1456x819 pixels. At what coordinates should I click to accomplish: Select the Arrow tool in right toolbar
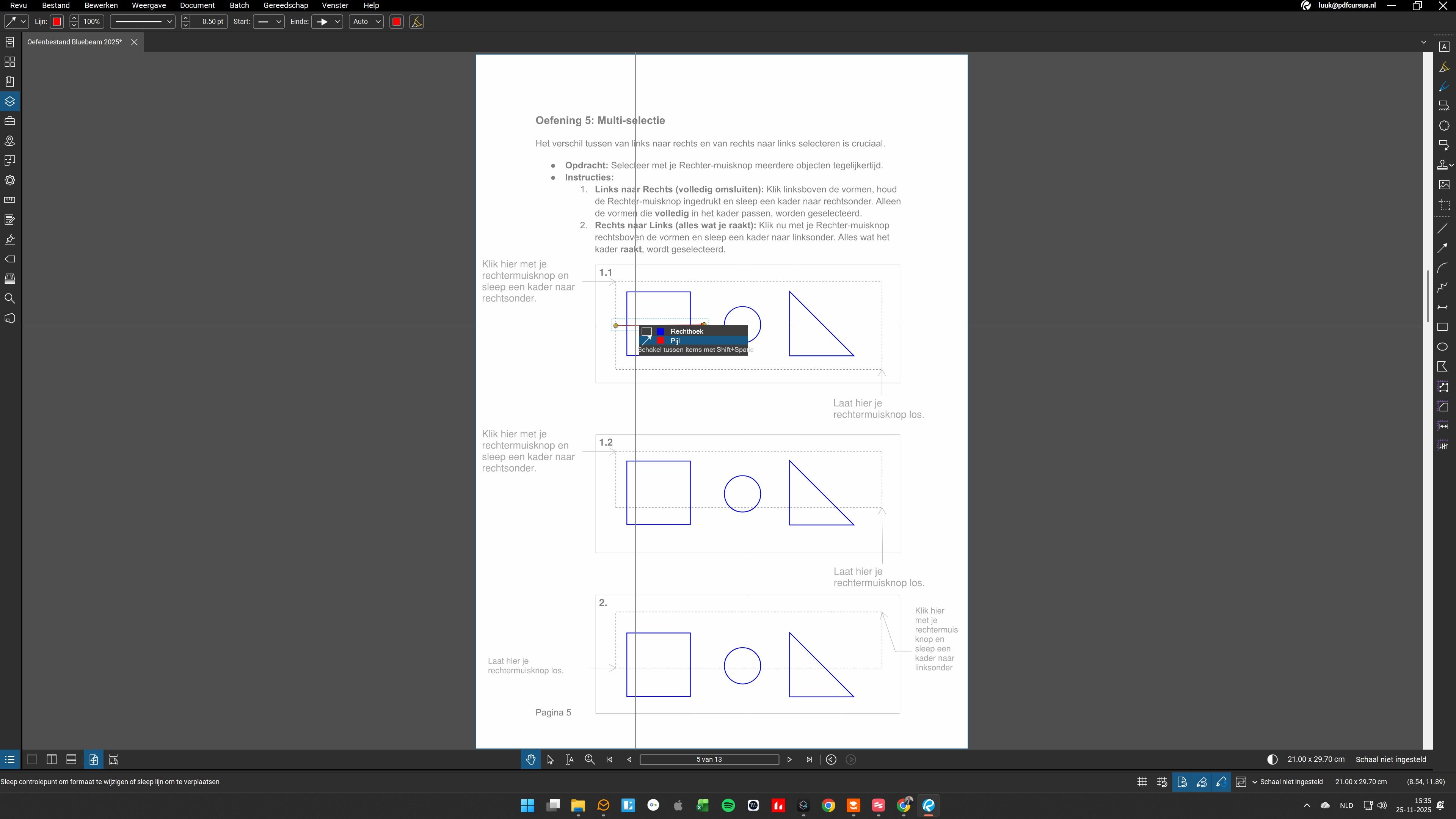[x=1443, y=248]
